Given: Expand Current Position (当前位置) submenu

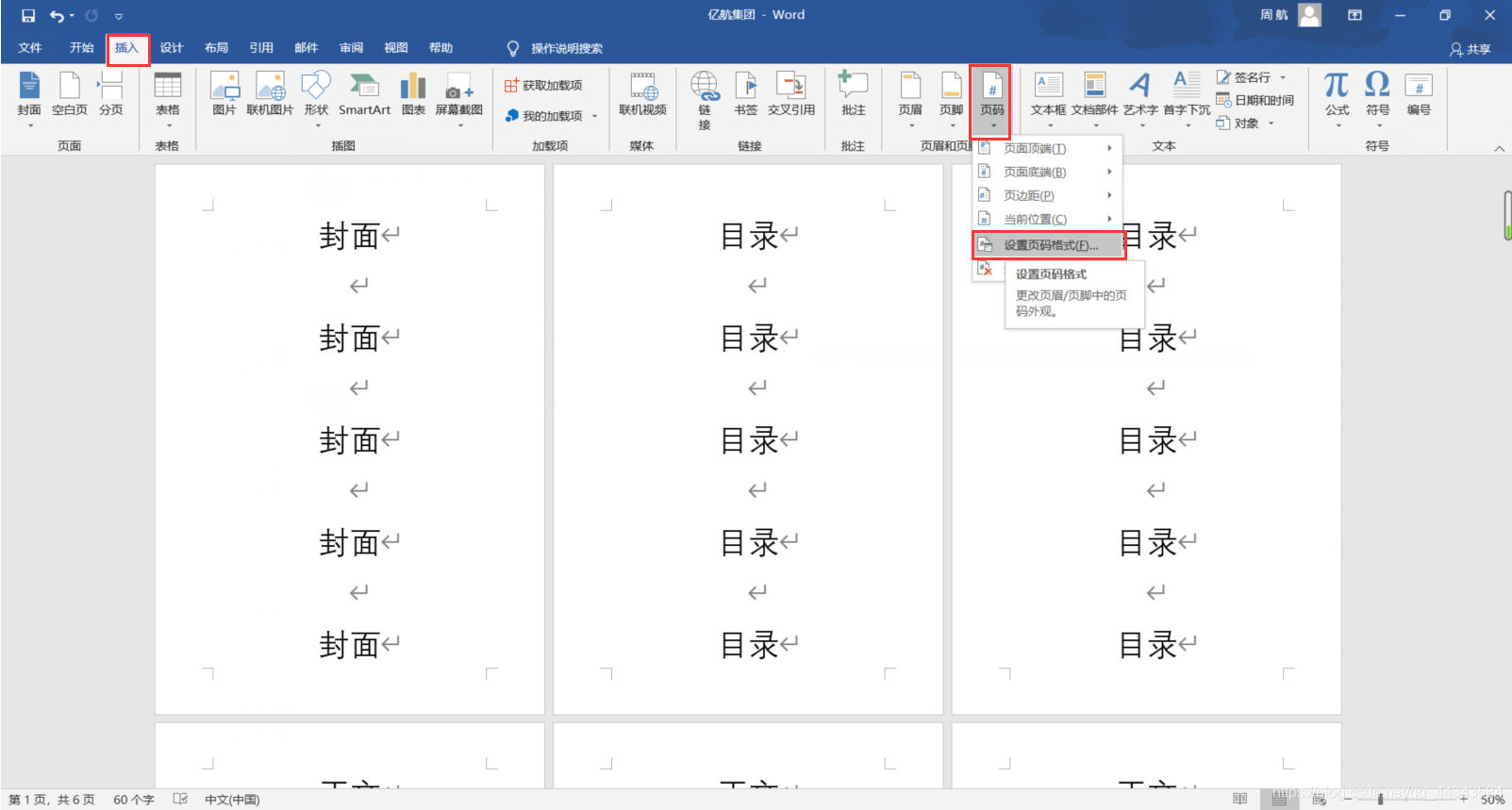Looking at the screenshot, I should [x=1047, y=219].
